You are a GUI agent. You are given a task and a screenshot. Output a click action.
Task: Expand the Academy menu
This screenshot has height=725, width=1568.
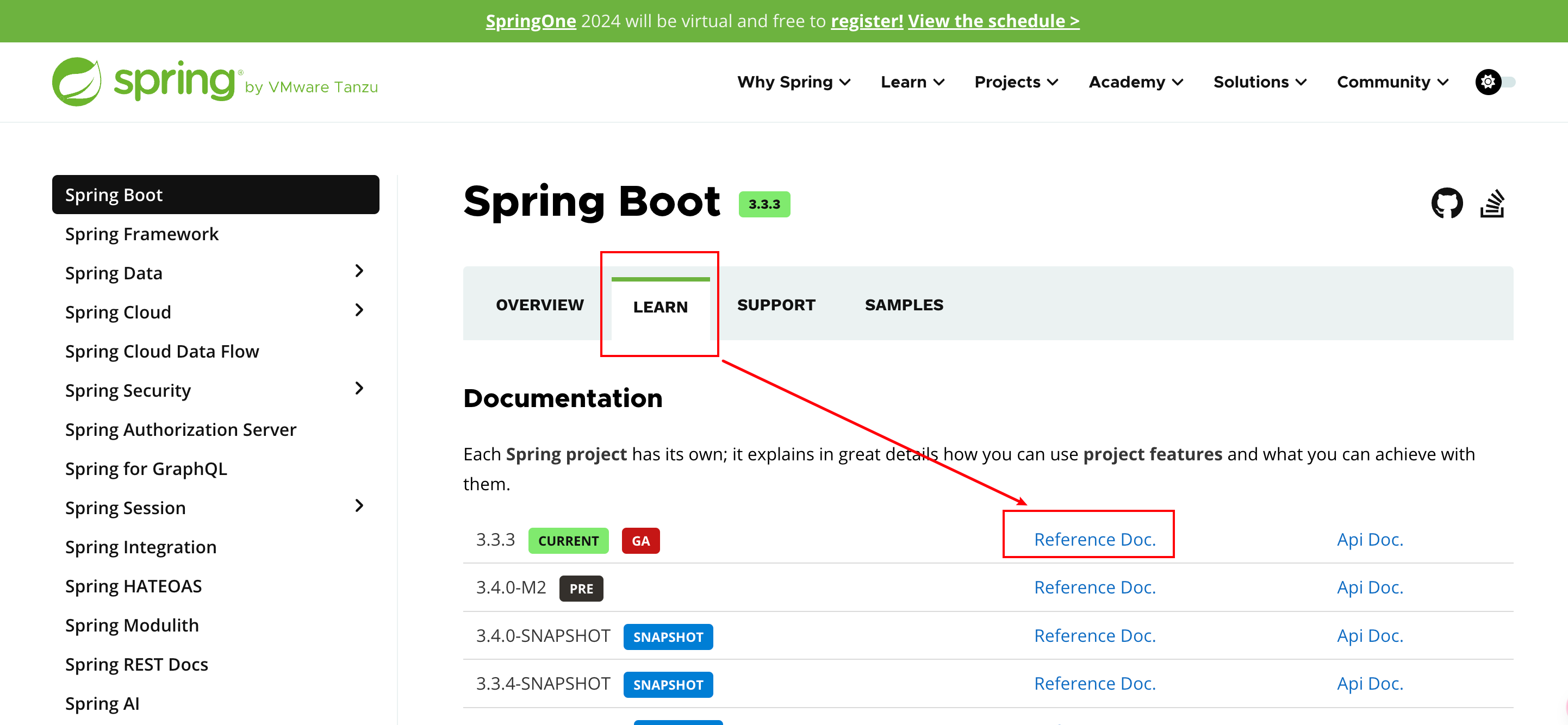[1136, 82]
